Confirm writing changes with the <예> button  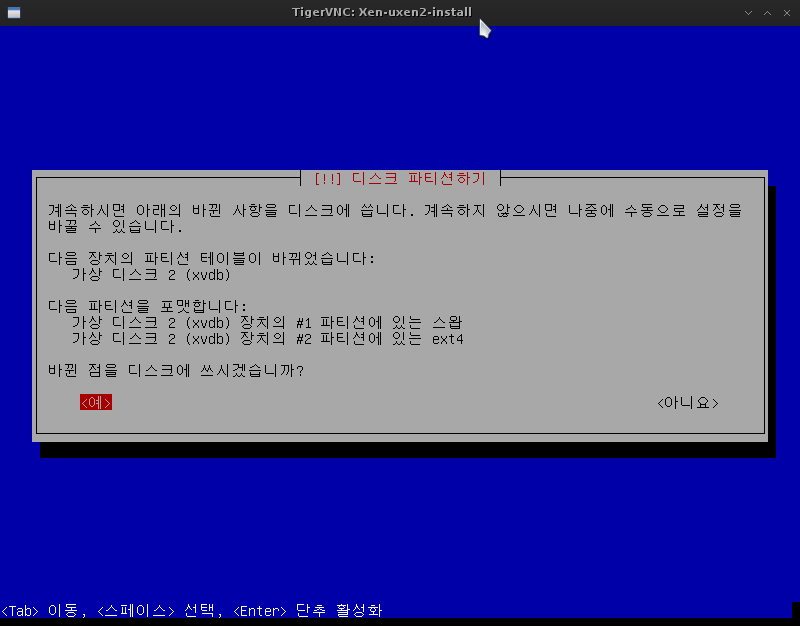click(x=96, y=403)
